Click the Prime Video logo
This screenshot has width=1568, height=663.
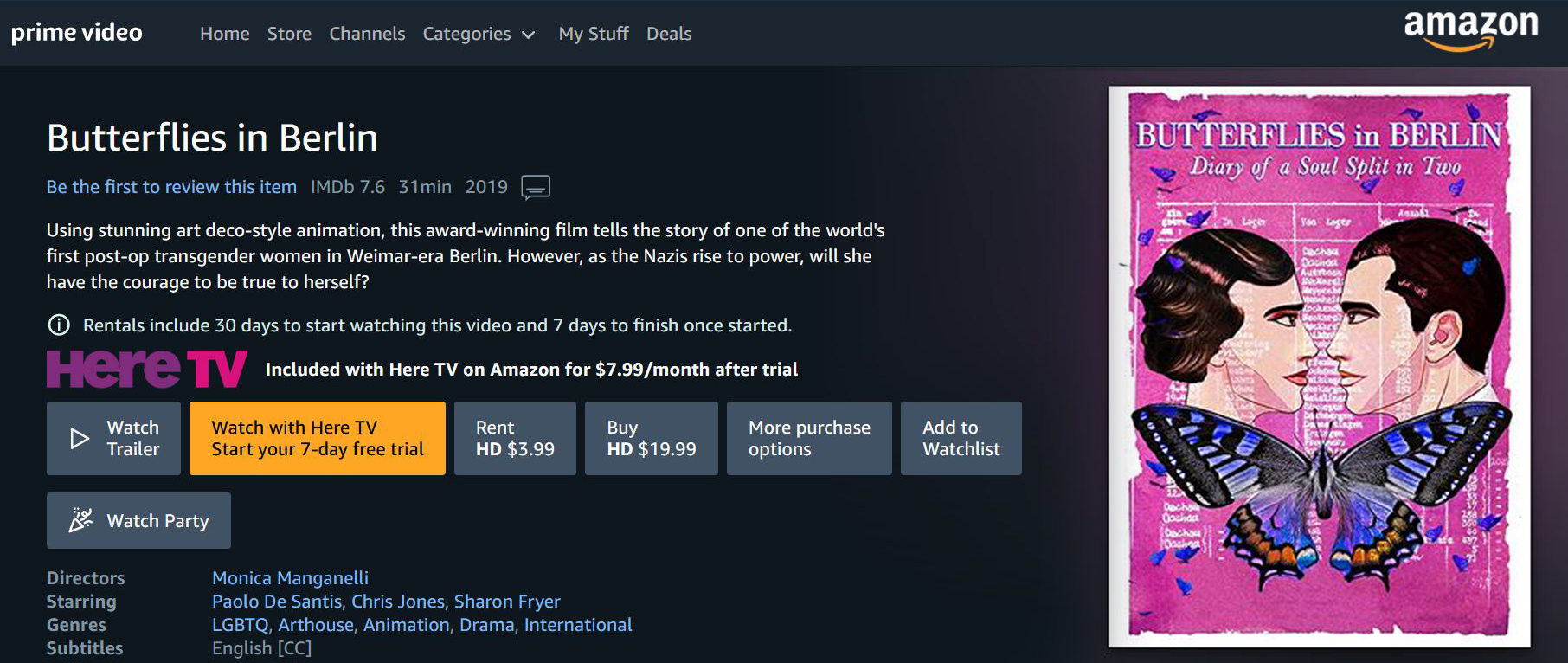click(x=76, y=33)
